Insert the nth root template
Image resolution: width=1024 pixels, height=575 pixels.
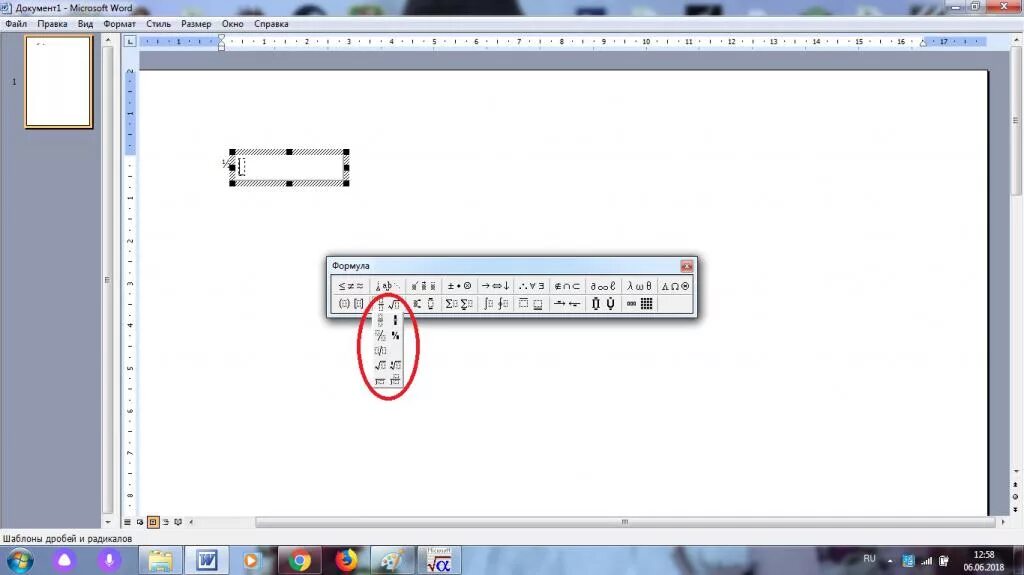[395, 365]
